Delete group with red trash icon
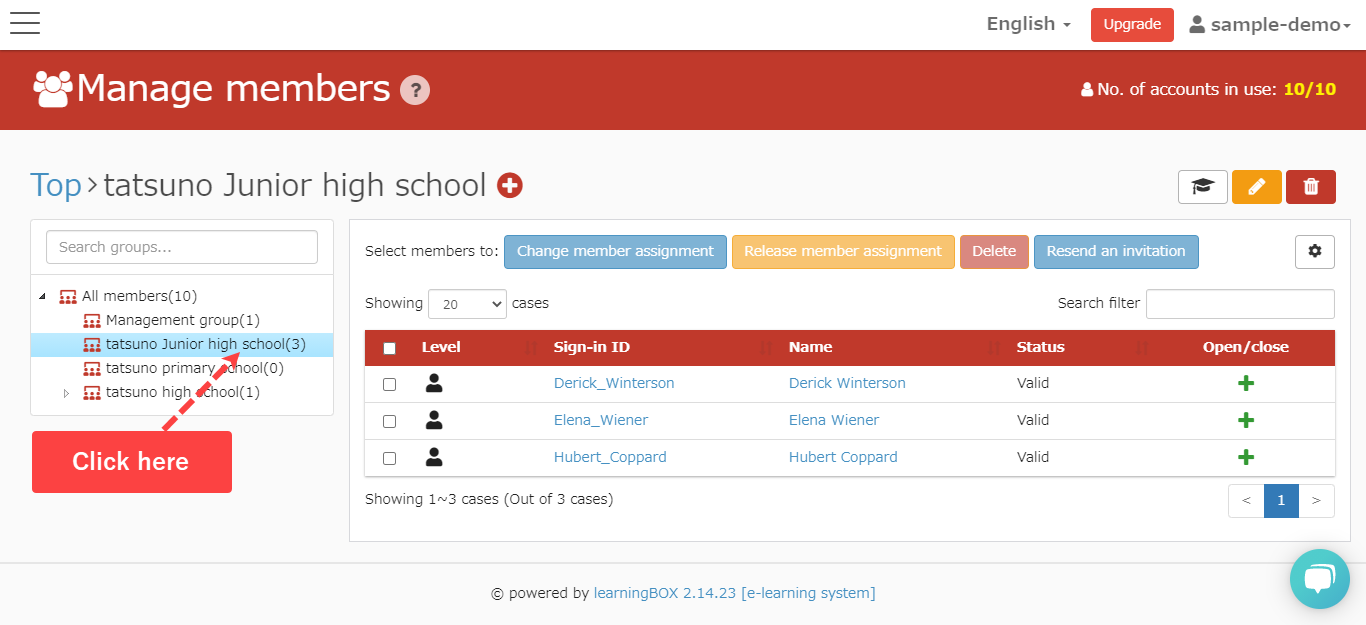 coord(1310,187)
